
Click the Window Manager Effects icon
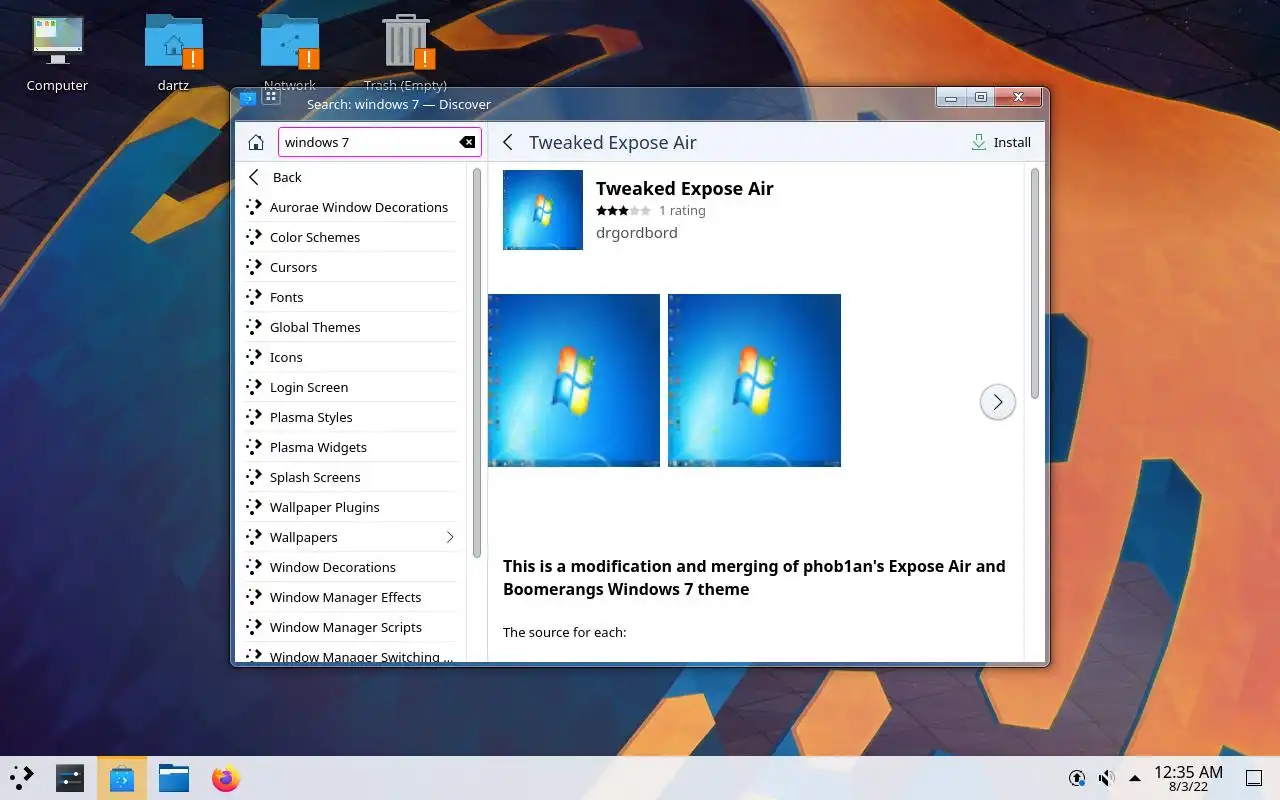pos(254,597)
